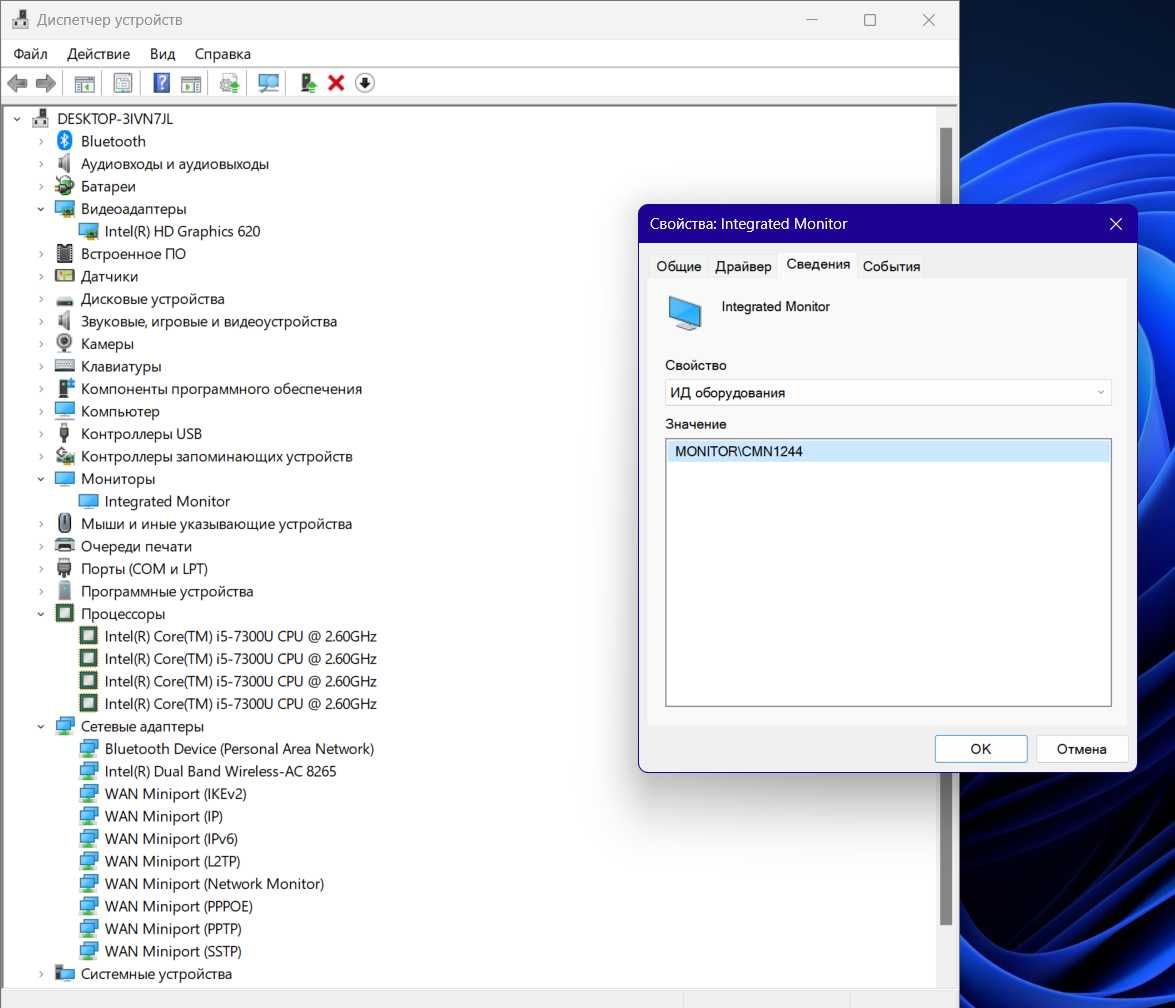1175x1008 pixels.
Task: Open the Свойство property dropdown
Action: click(887, 393)
